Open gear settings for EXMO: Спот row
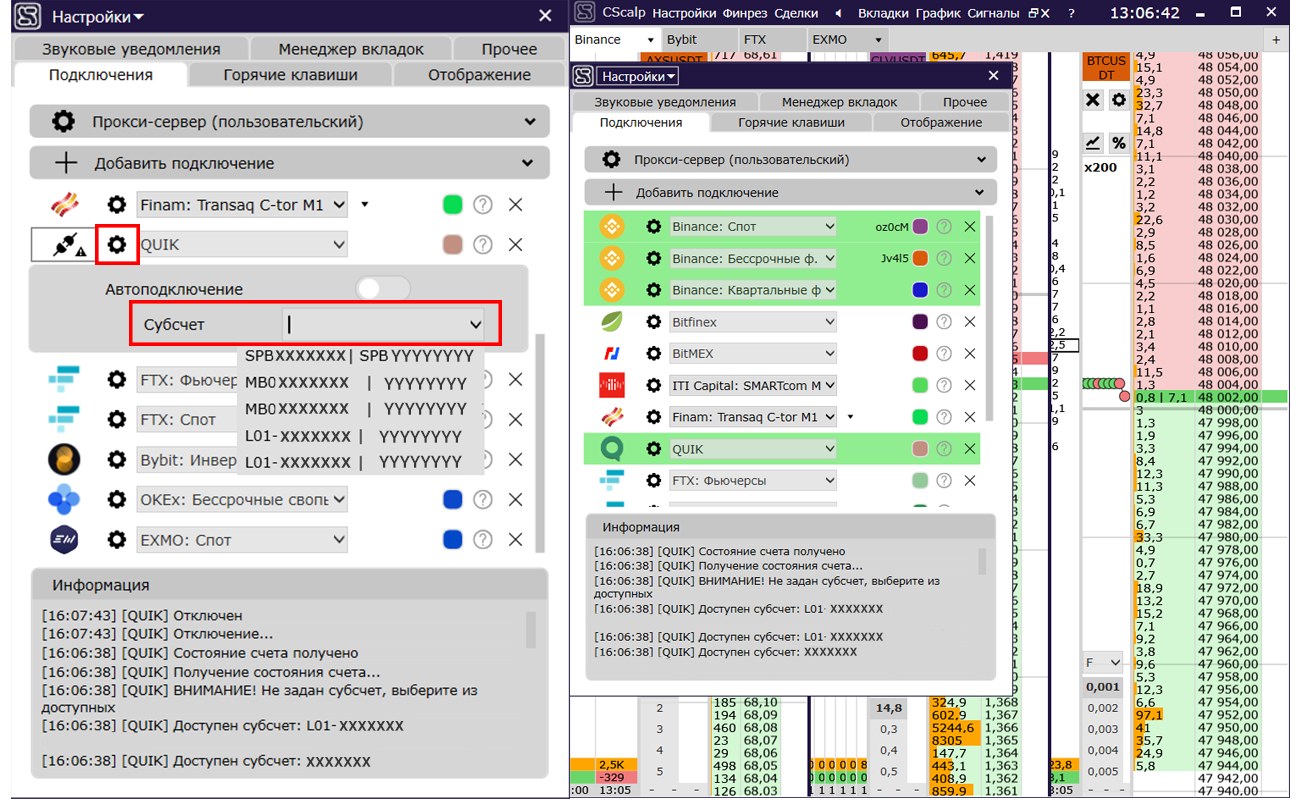The width and height of the screenshot is (1300, 800). 117,540
